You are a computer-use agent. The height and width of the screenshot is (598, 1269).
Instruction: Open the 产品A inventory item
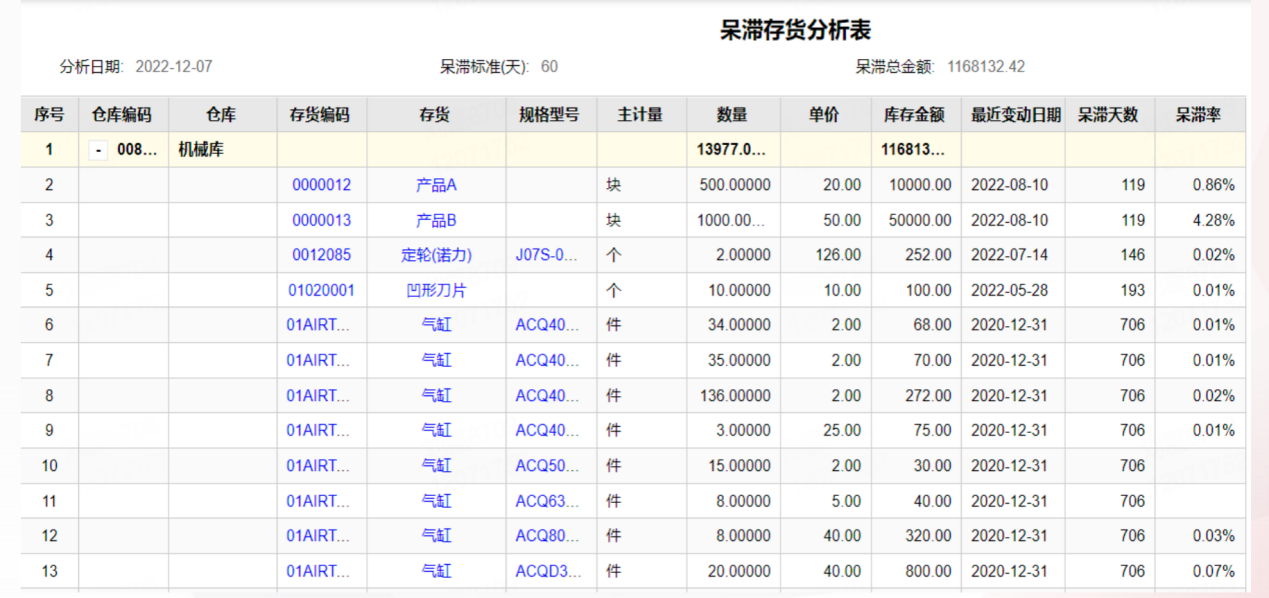(x=436, y=185)
